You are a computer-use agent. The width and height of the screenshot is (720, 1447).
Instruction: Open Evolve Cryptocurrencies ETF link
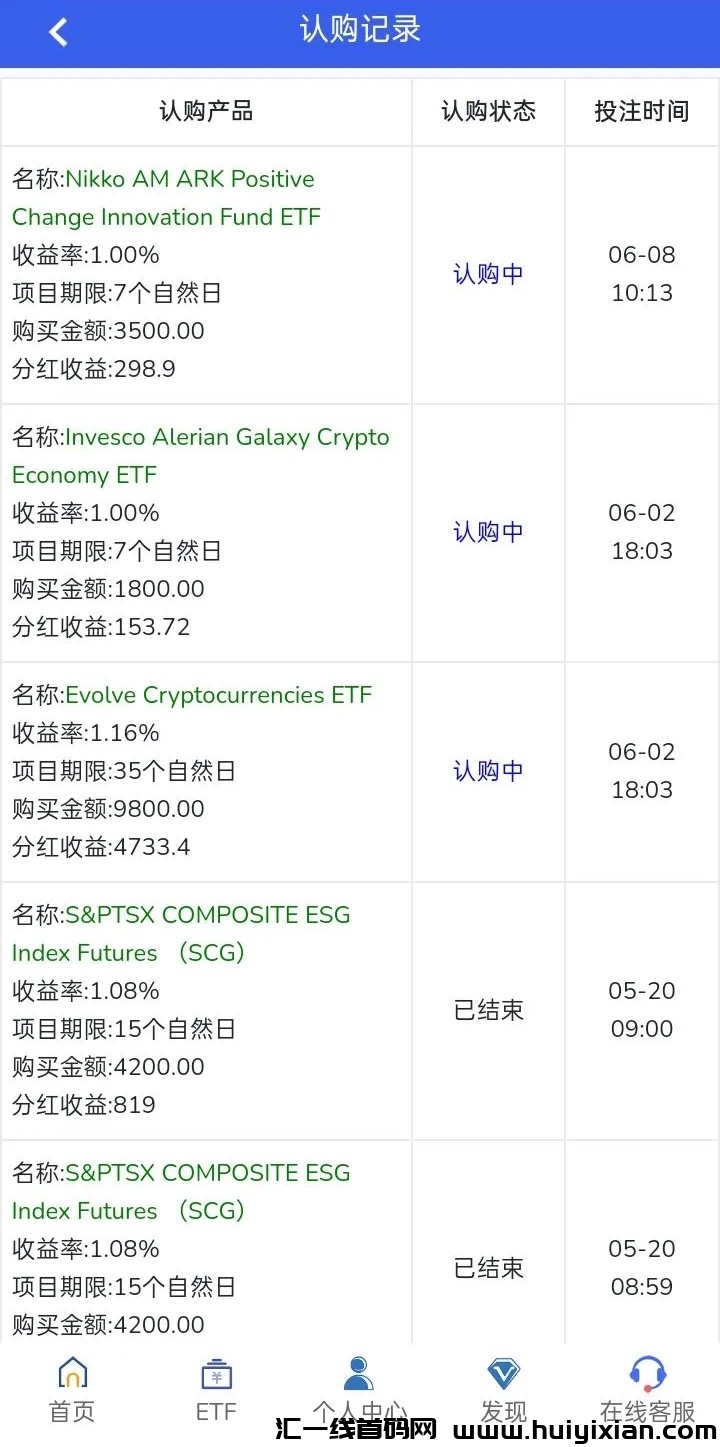pos(218,695)
